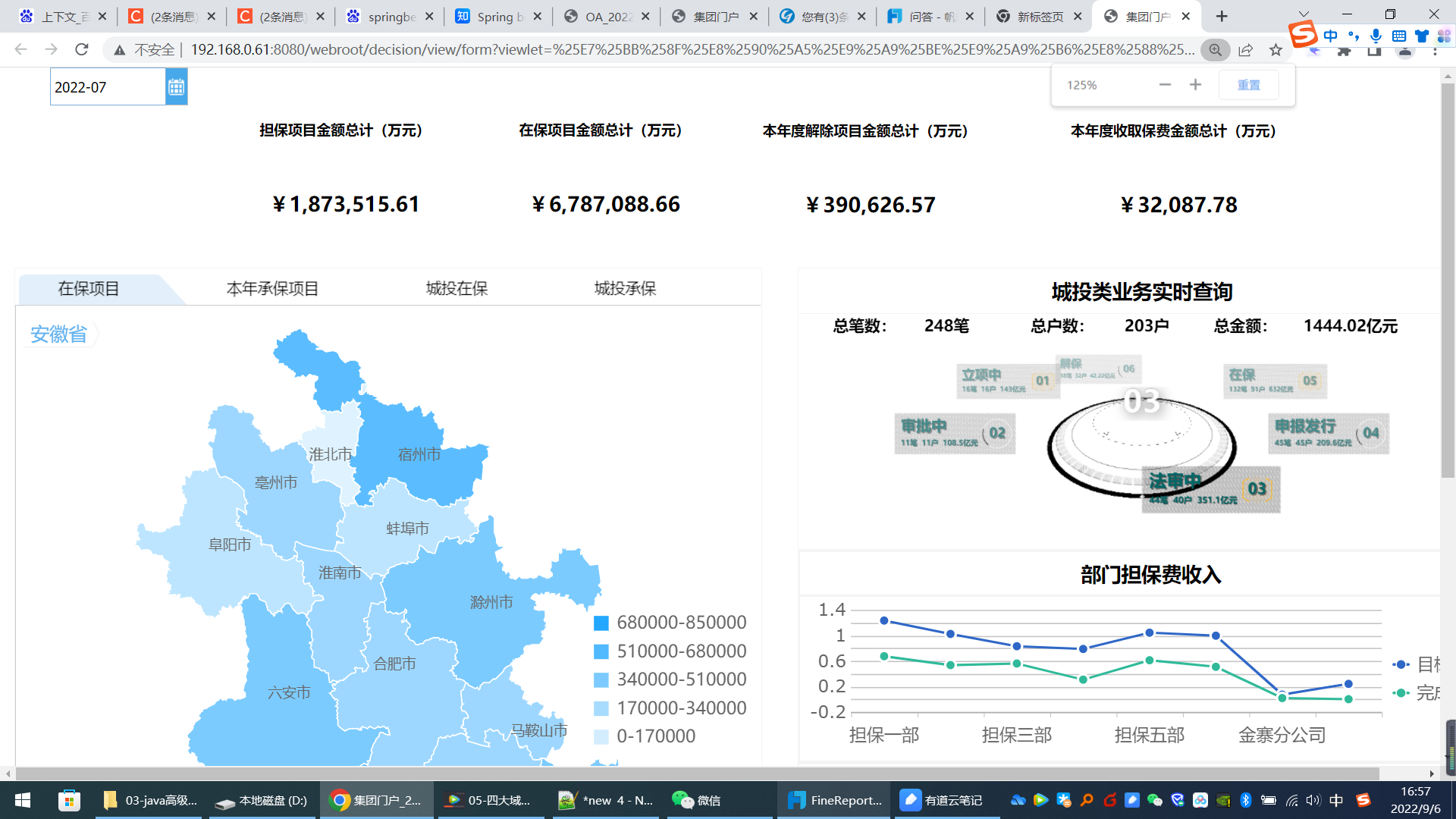1456x819 pixels.
Task: Click the Sogou skin shirt icon
Action: (1422, 36)
